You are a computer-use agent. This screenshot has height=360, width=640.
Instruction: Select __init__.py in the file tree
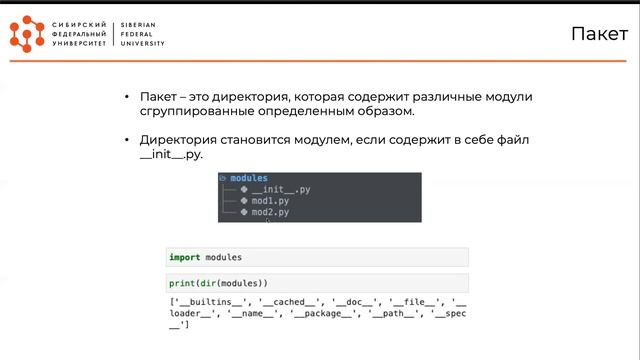281,189
